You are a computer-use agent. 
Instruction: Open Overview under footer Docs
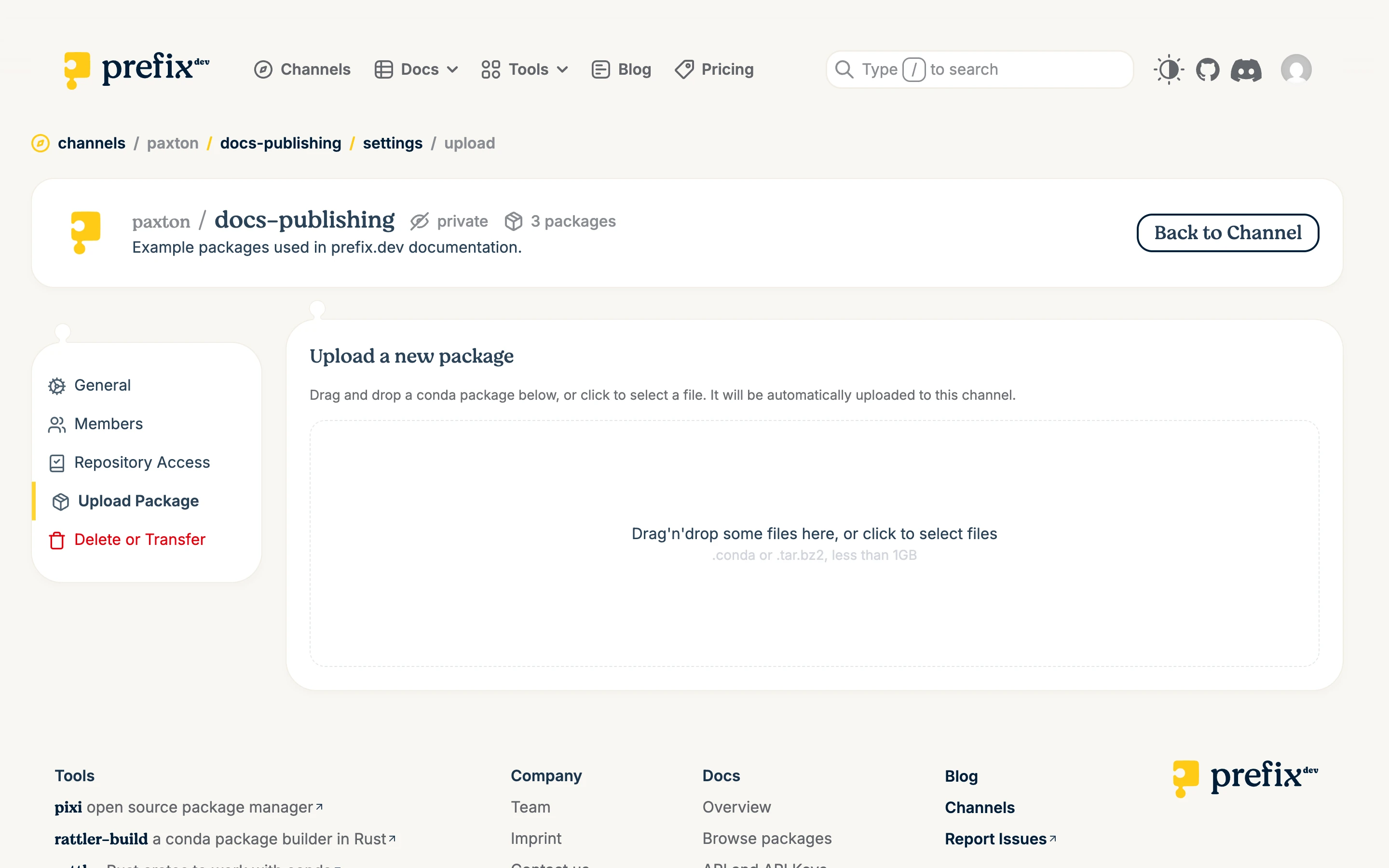click(x=736, y=807)
